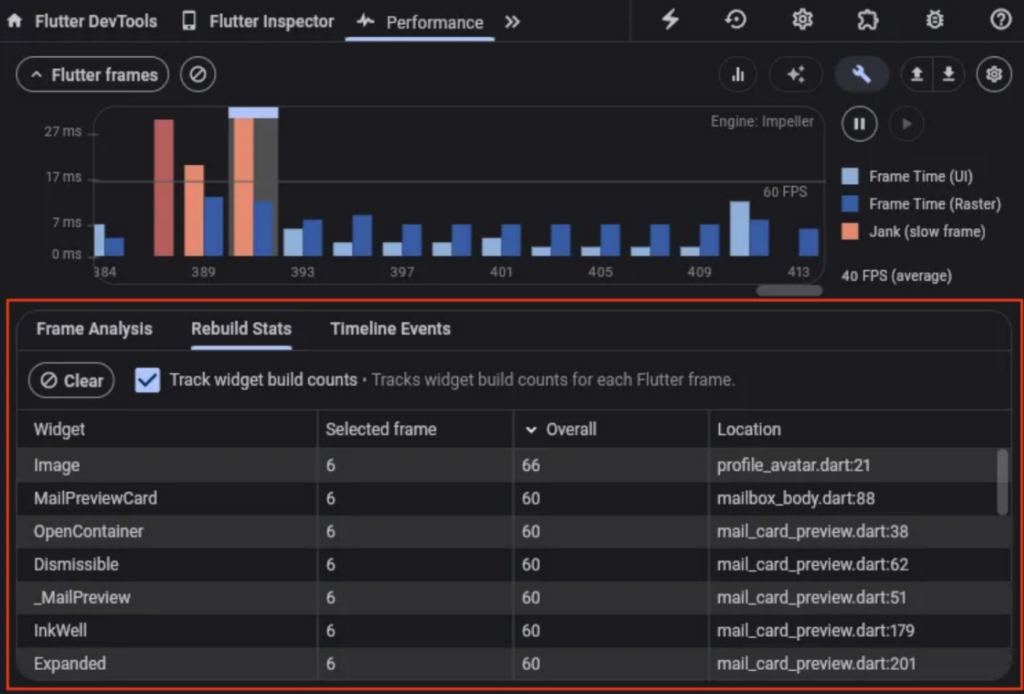Image resolution: width=1024 pixels, height=694 pixels.
Task: Open the help question mark icon
Action: [1000, 21]
